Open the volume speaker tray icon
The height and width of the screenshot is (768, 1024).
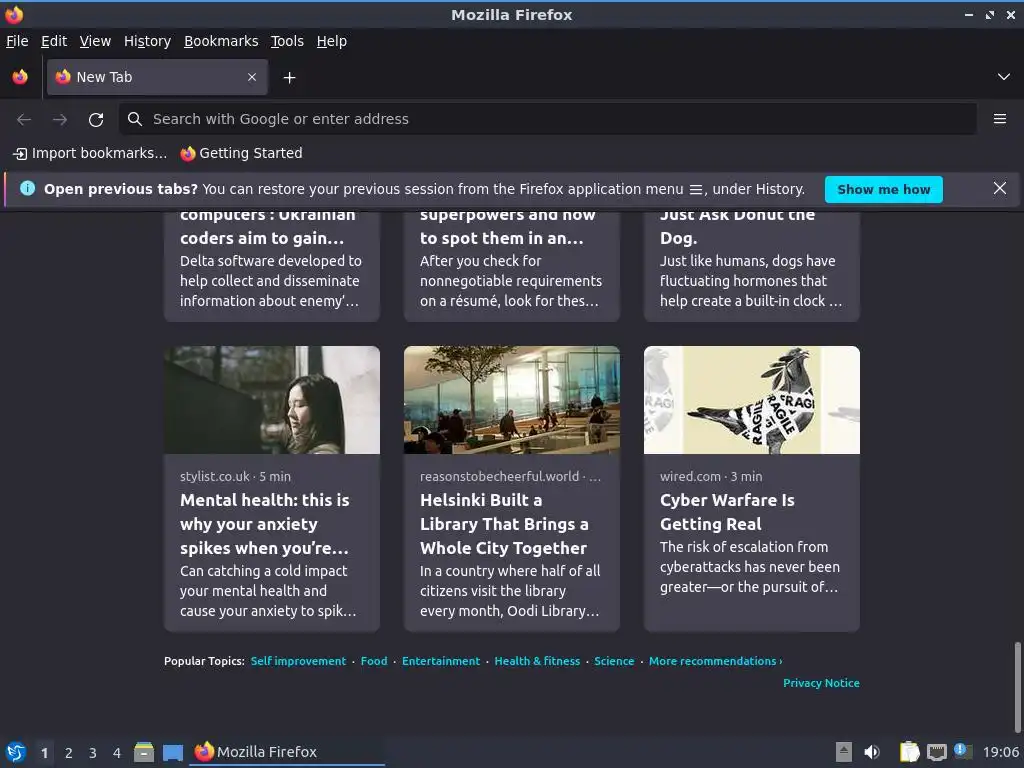click(x=872, y=752)
